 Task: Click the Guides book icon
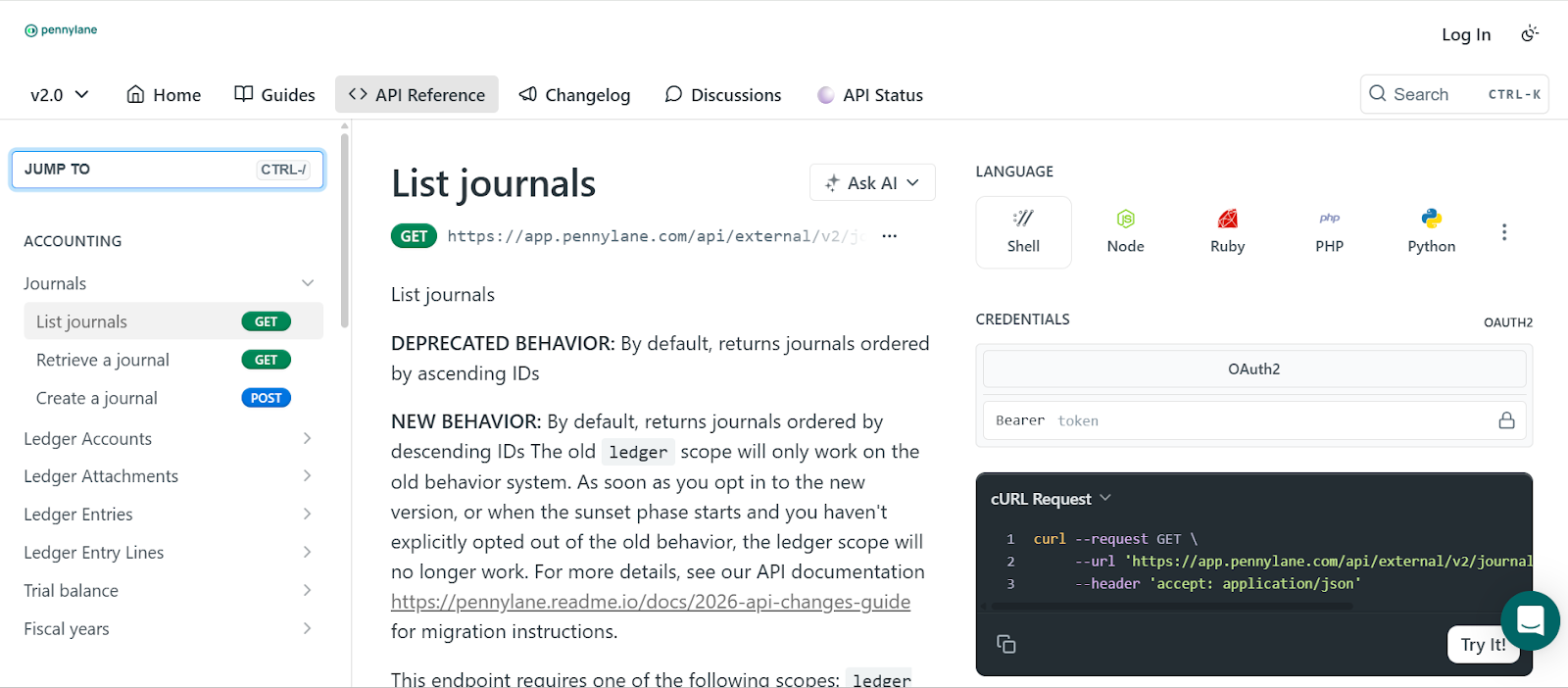[243, 94]
